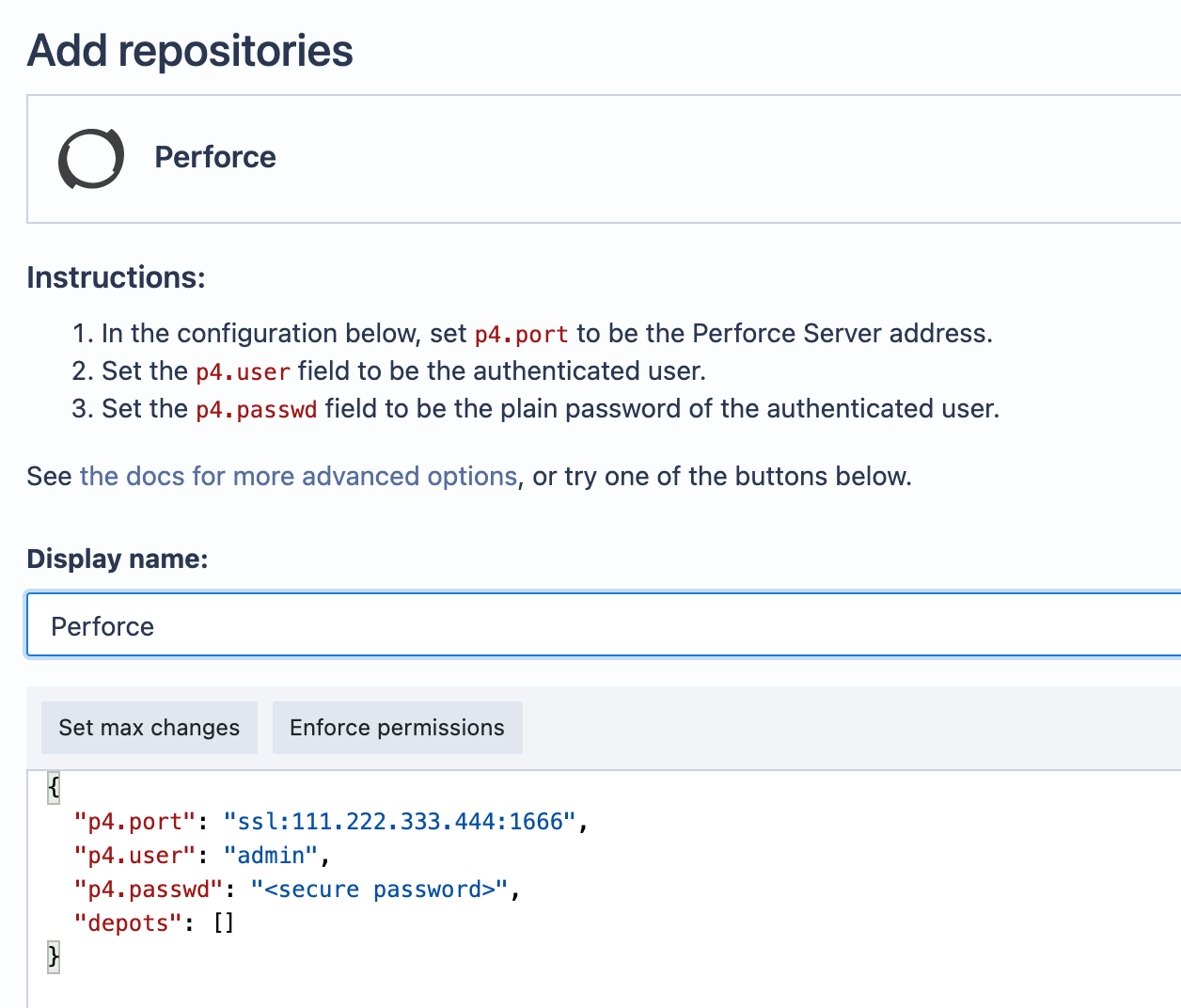This screenshot has height=1008, width=1181.
Task: Open the docs for more advanced options
Action: [x=298, y=476]
